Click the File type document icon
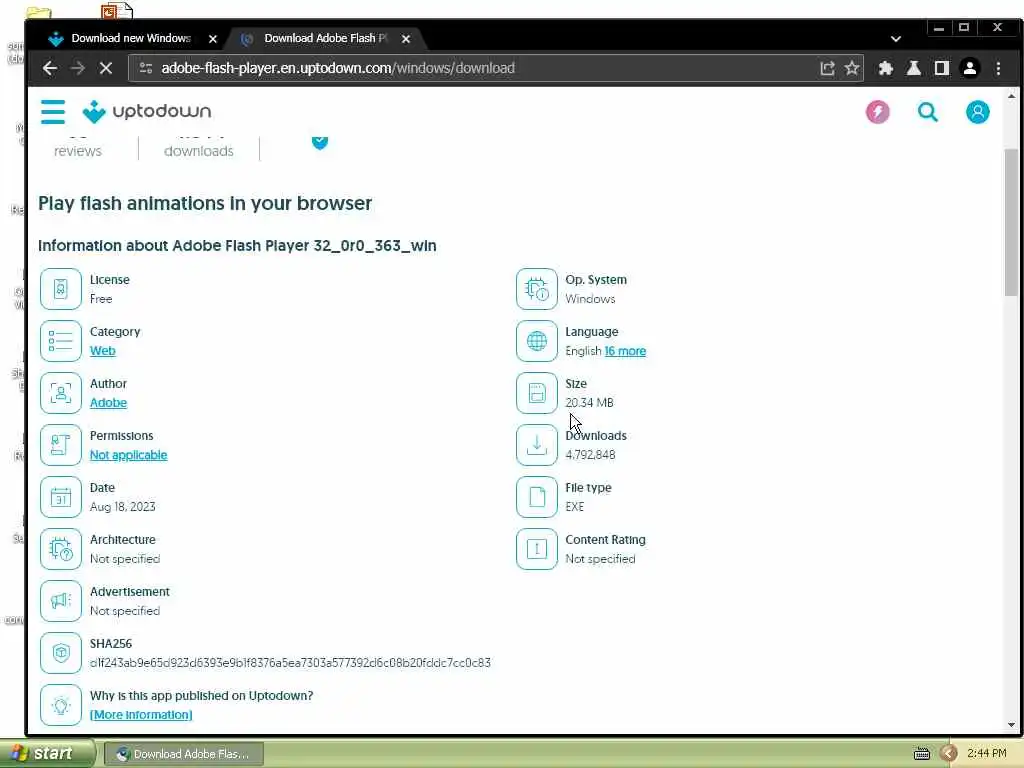1024x768 pixels. click(537, 497)
